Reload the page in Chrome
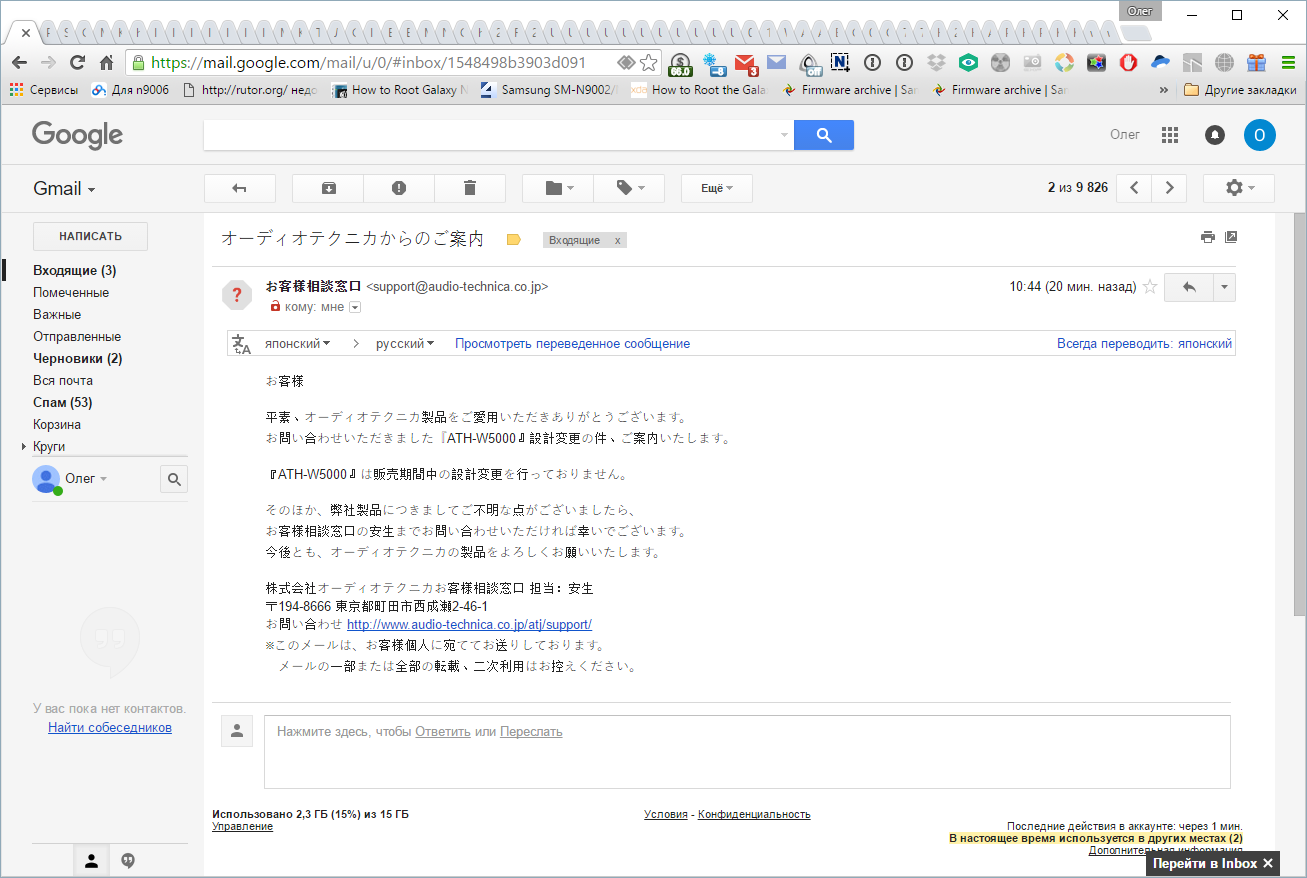 point(77,63)
